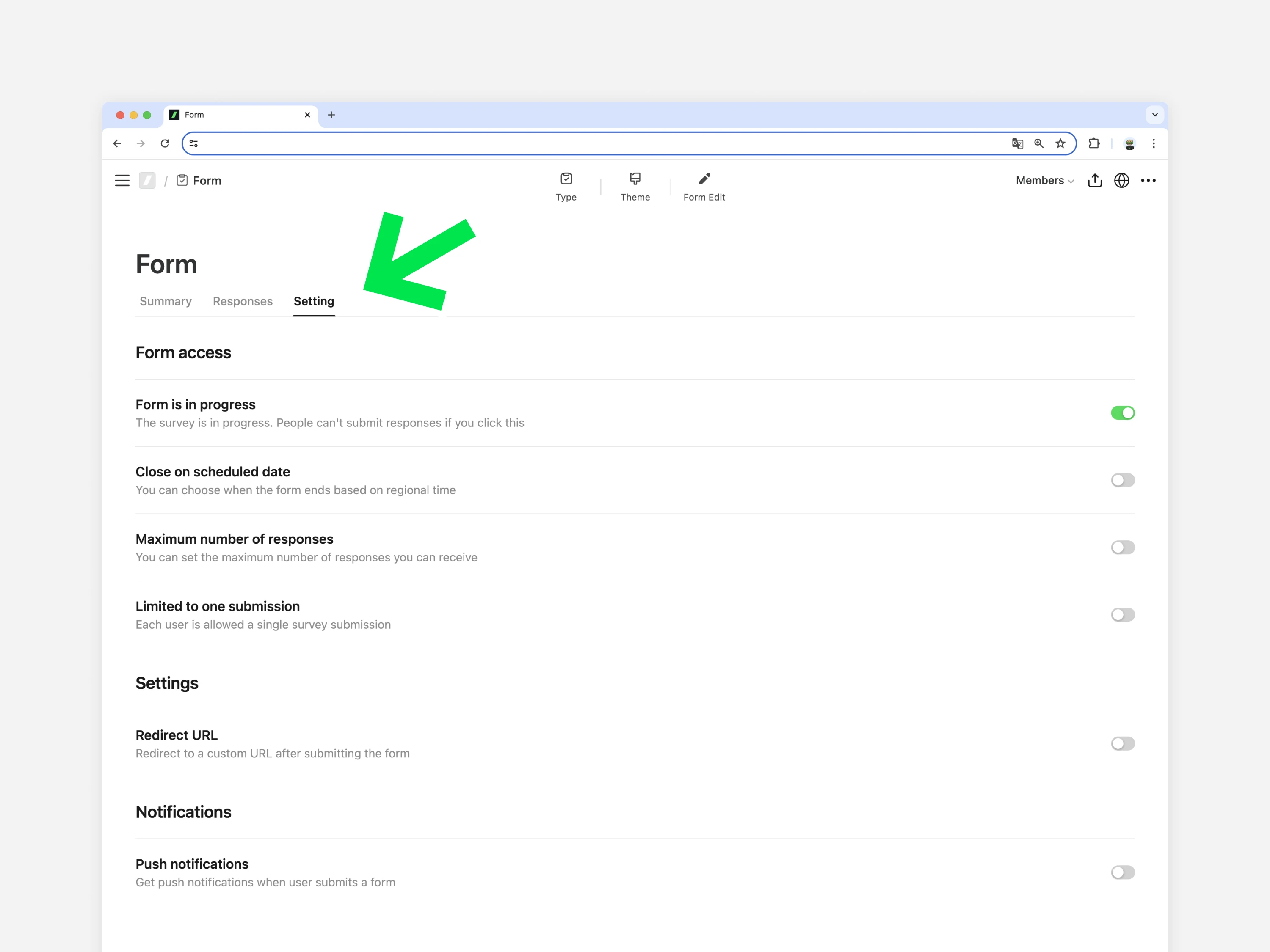Open the Chrome three-dot menu
1270x952 pixels.
(1154, 143)
